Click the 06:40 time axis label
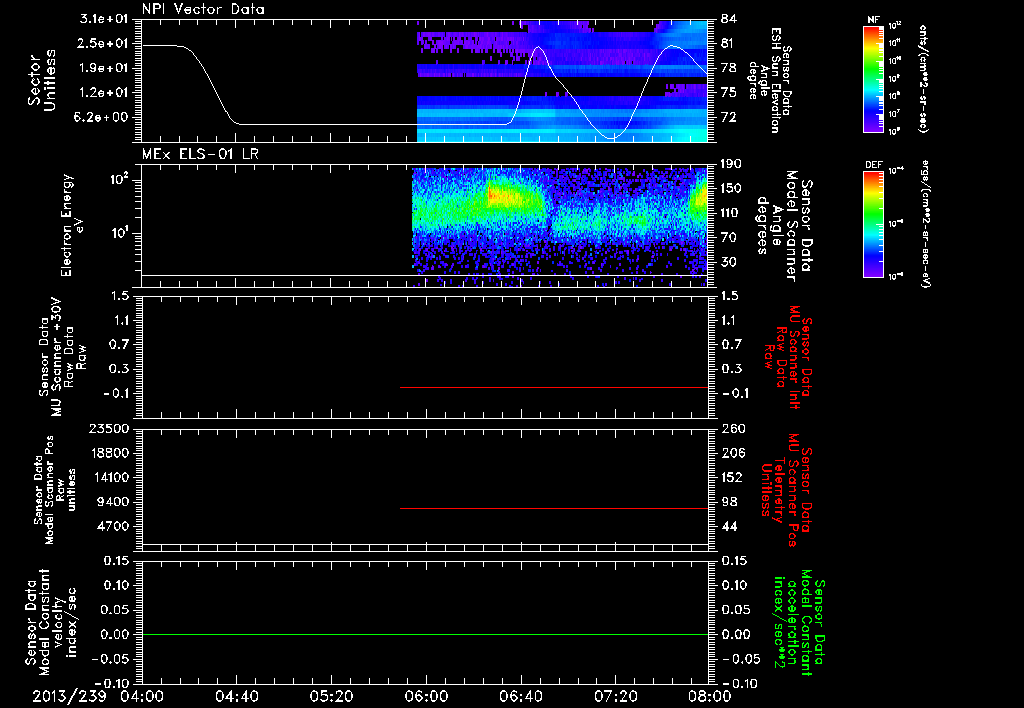Screen dimensions: 1024x708 521,697
